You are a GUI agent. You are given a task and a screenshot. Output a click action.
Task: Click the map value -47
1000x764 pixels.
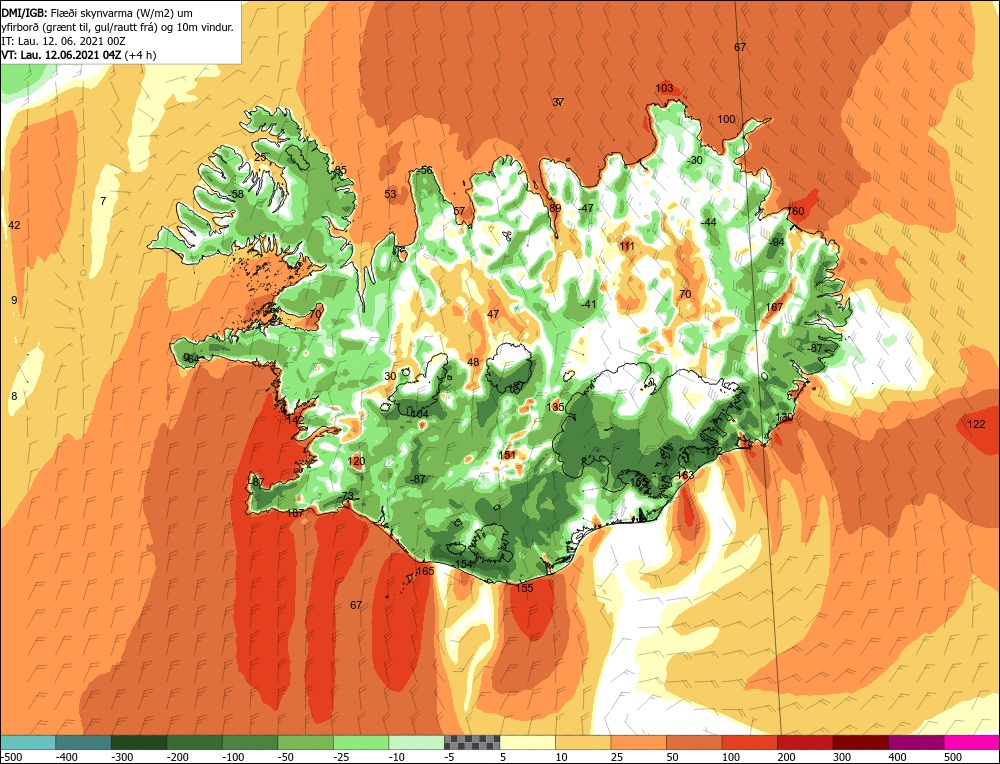[x=585, y=208]
